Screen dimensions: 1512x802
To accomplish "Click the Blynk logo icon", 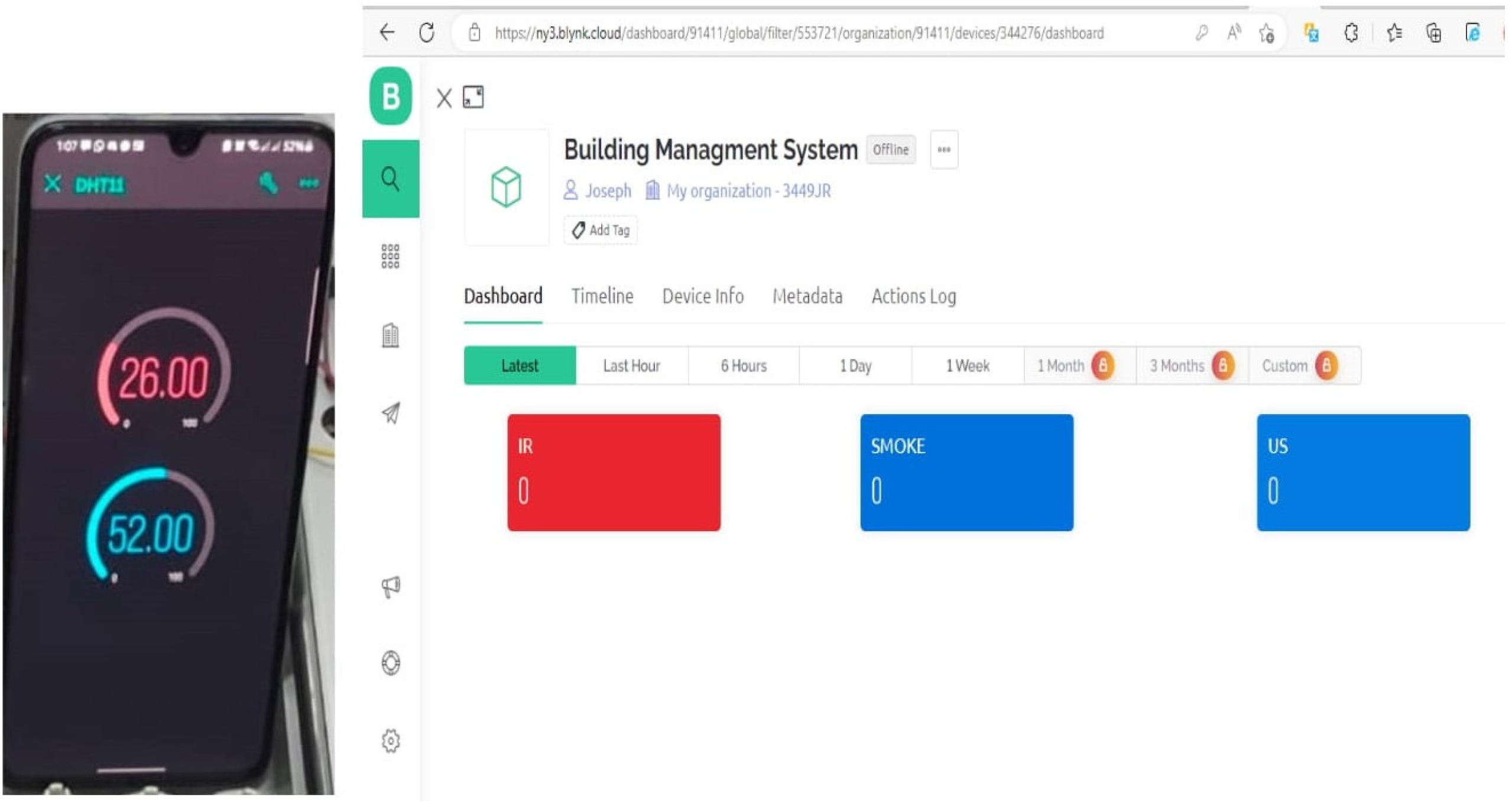I will coord(390,96).
